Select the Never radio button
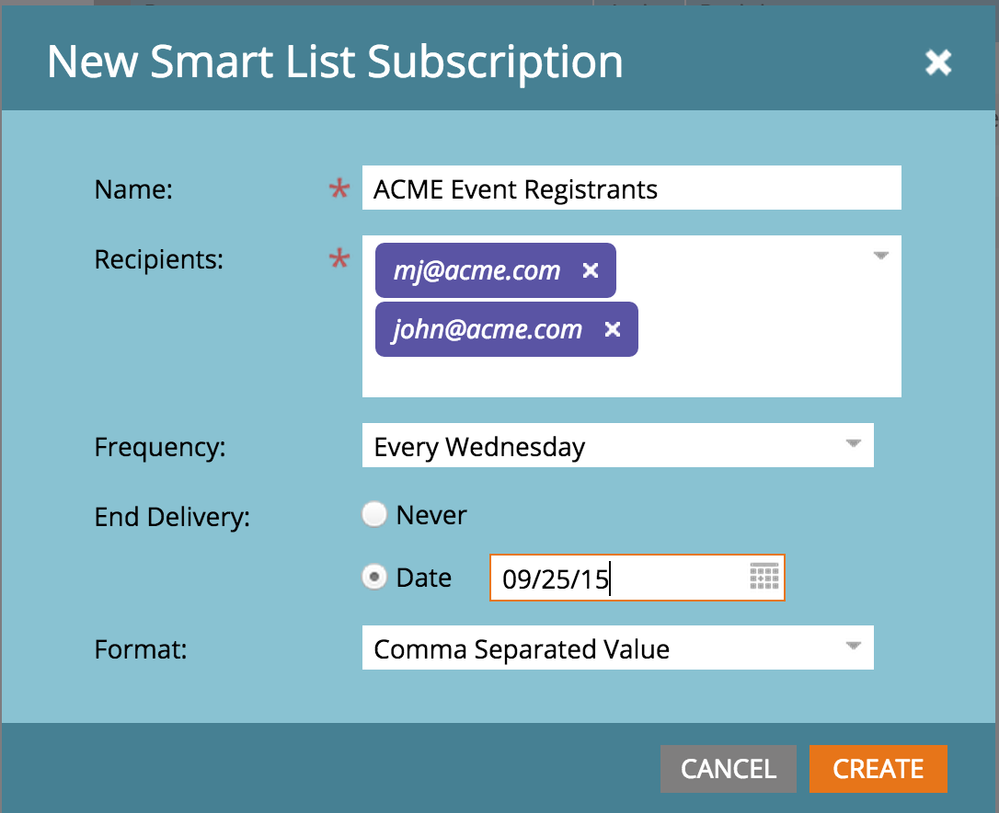This screenshot has width=999, height=813. pos(374,515)
